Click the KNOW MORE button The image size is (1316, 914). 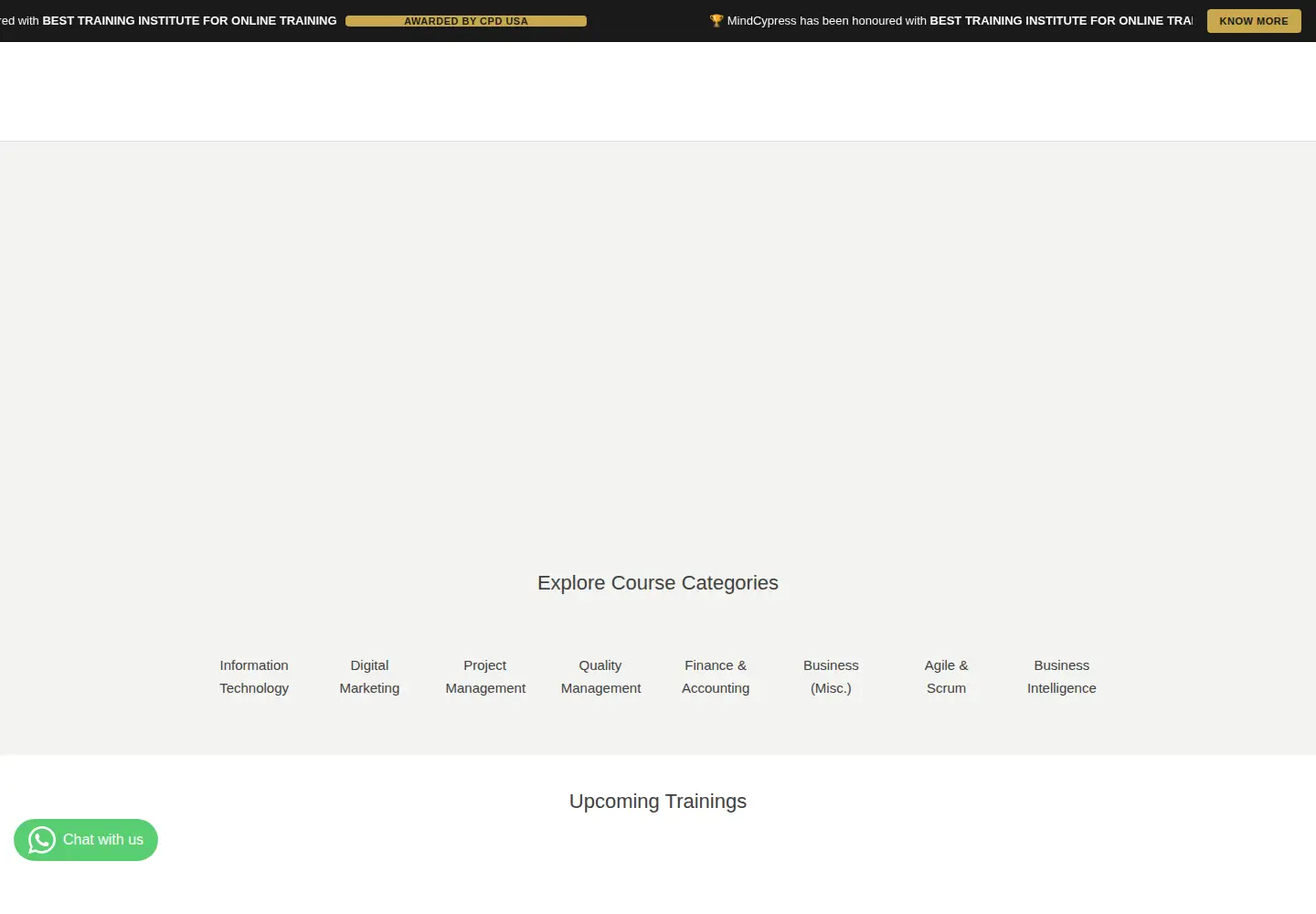pos(1254,21)
